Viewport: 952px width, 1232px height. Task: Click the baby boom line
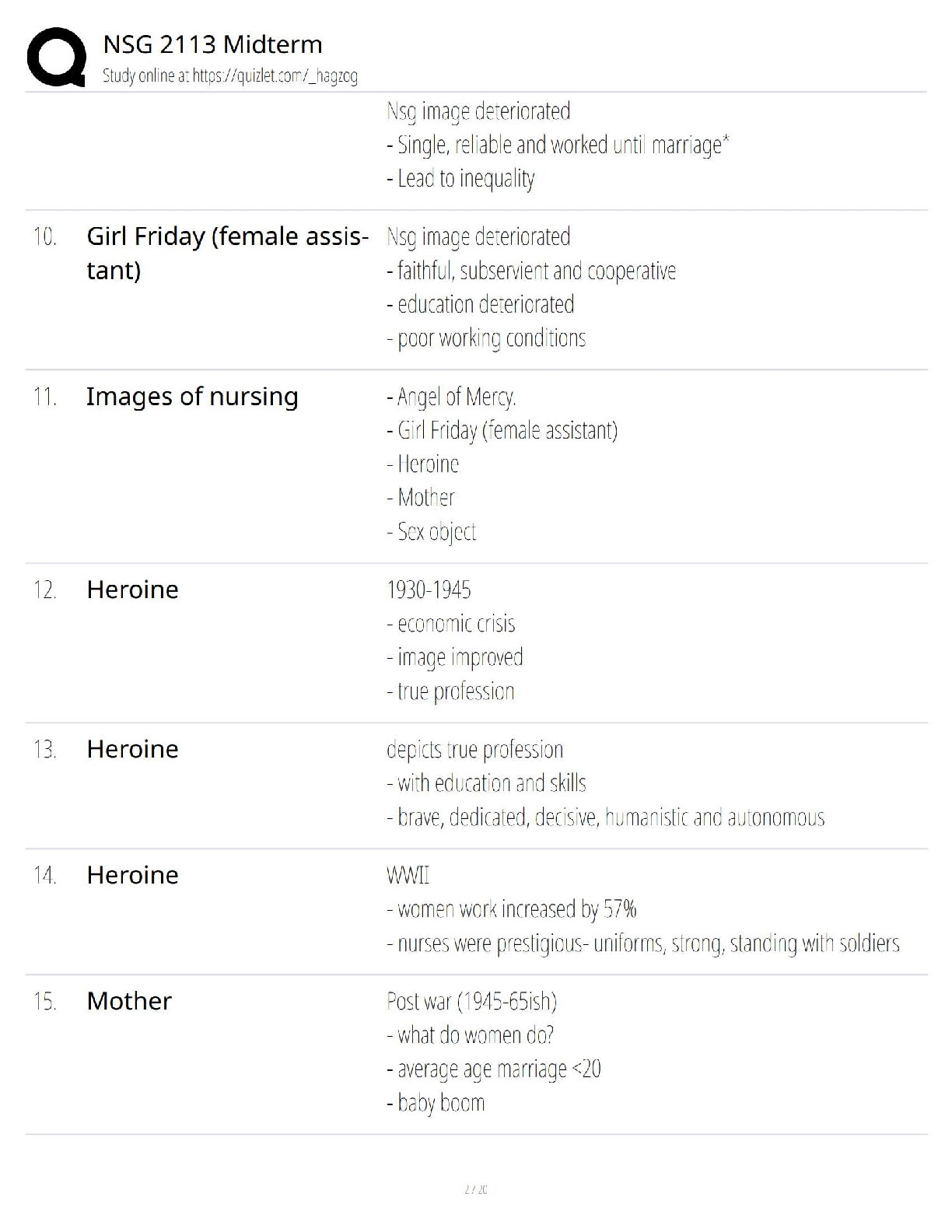tap(436, 1103)
